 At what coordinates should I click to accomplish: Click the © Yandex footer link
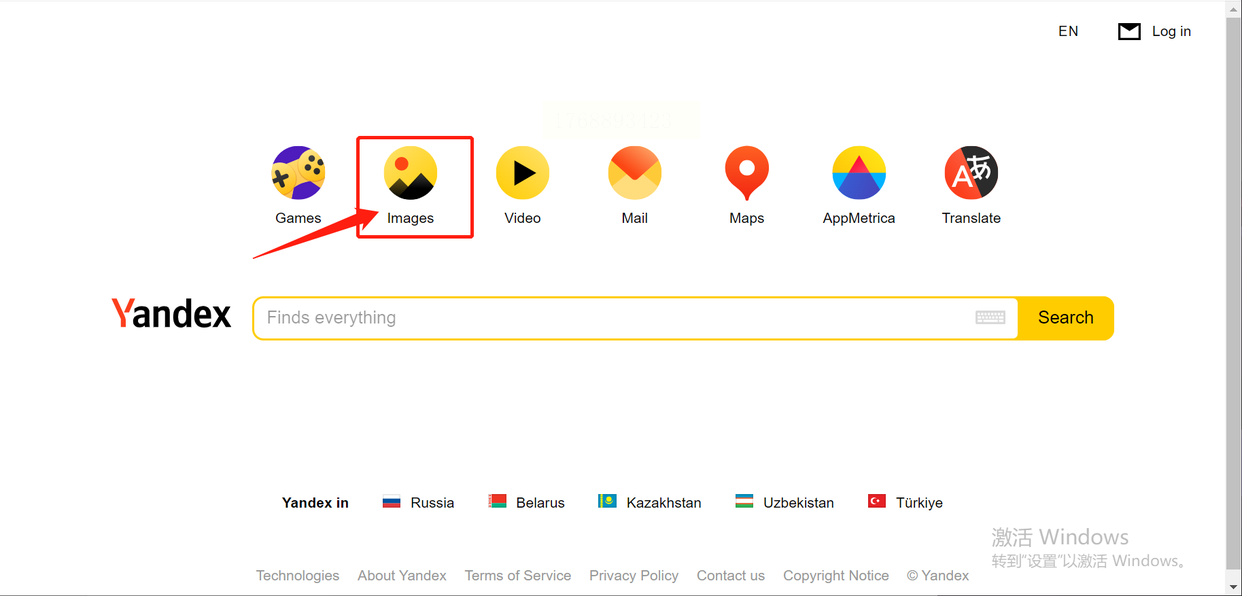tap(938, 576)
